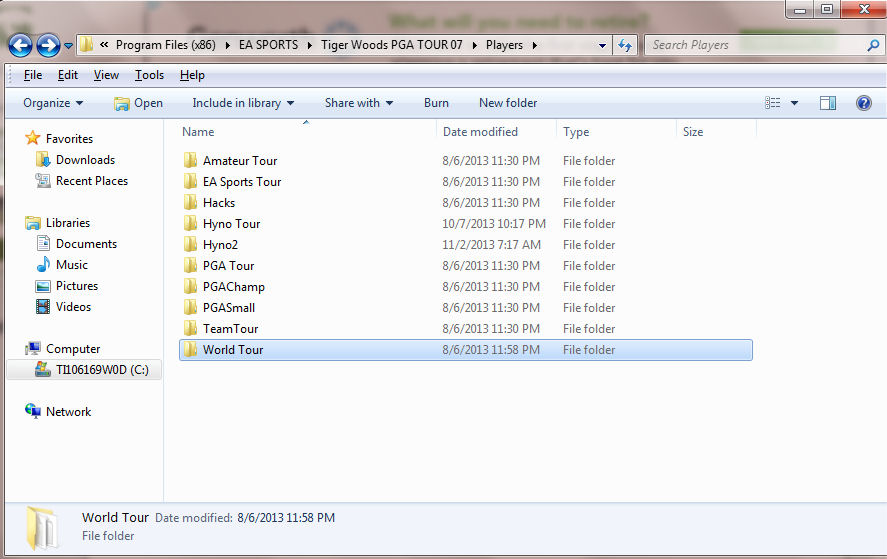Click the Search Players input field

click(755, 45)
